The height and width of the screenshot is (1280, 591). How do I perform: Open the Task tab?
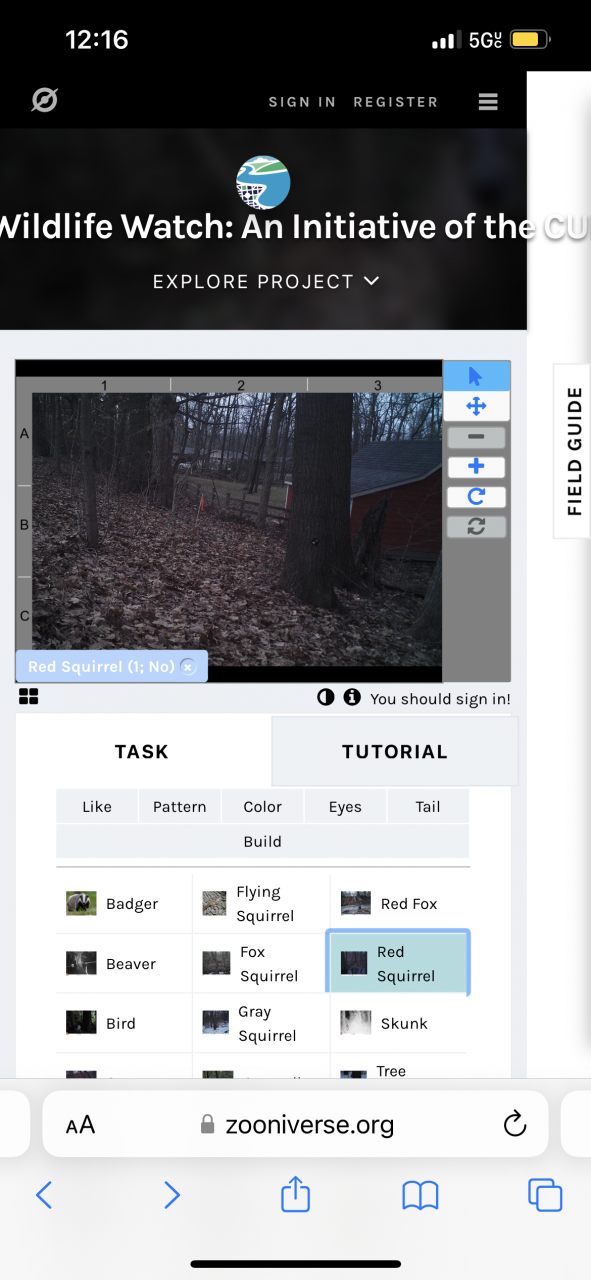142,752
